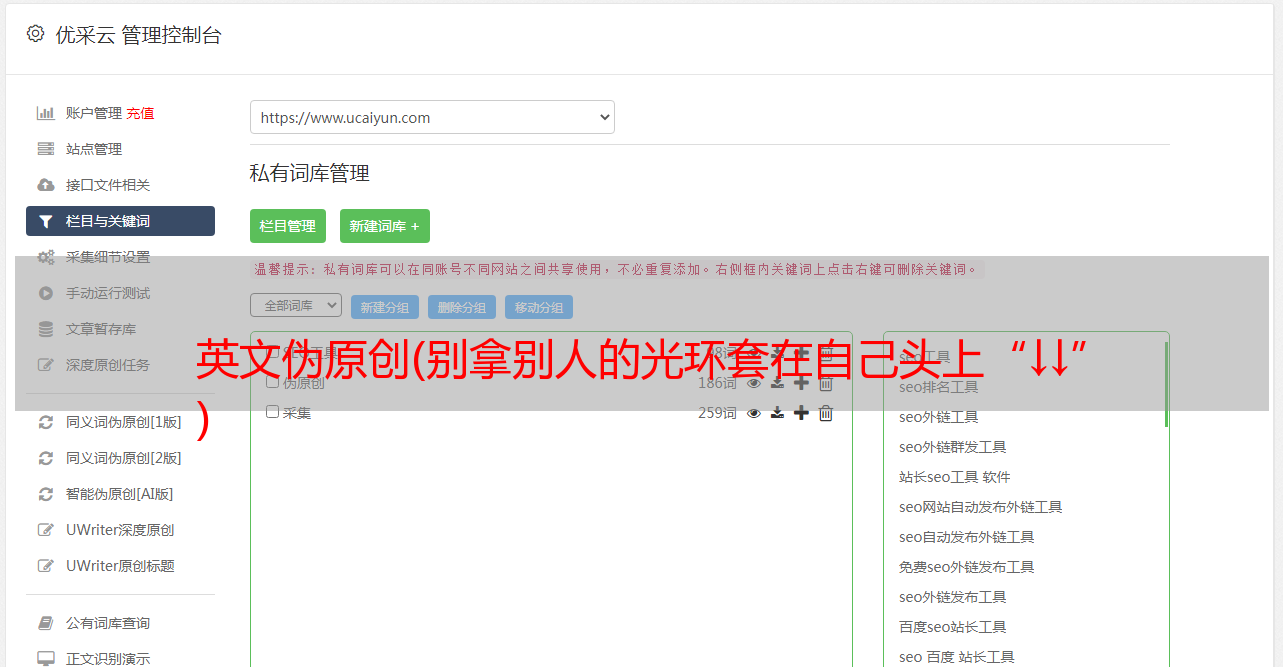Open 账户管理 in the sidebar
Screen dimensions: 1283x667
[x=93, y=113]
